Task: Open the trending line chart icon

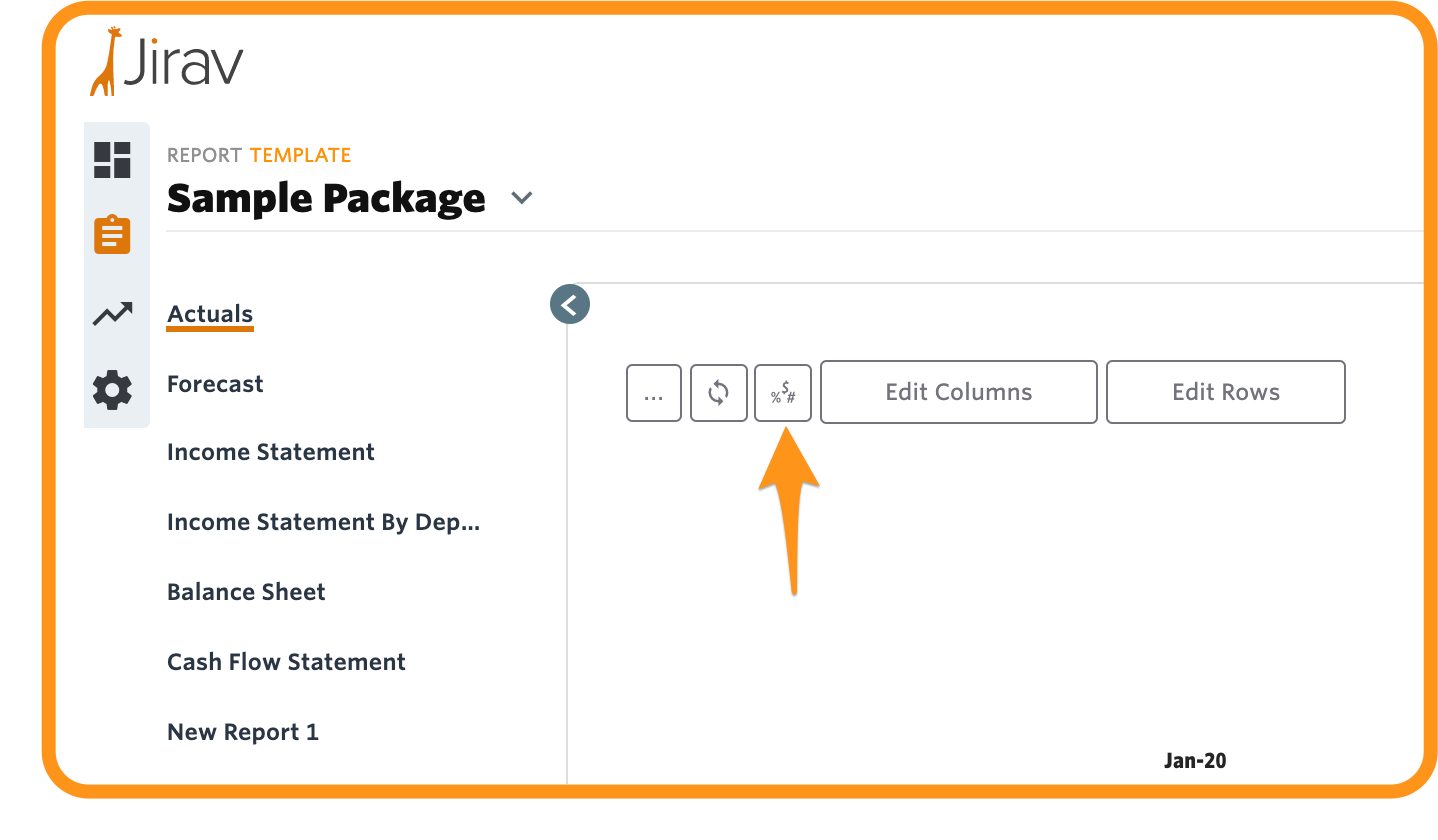Action: click(112, 314)
